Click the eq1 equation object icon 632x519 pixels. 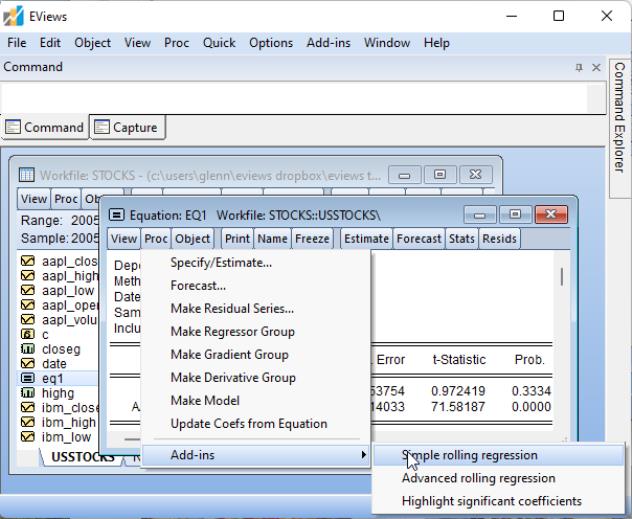[x=28, y=379]
